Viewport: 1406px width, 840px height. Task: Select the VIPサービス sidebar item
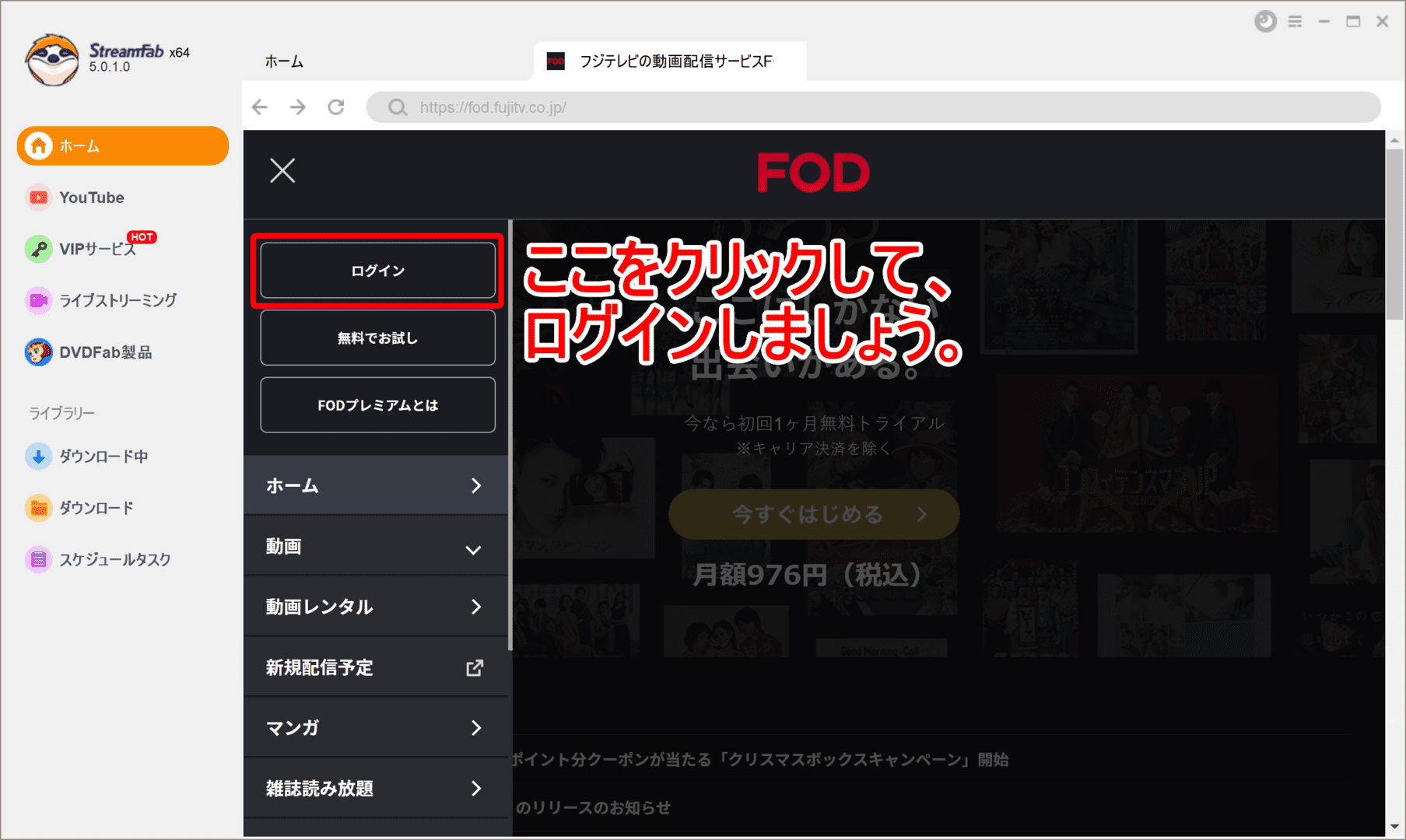pyautogui.click(x=93, y=249)
